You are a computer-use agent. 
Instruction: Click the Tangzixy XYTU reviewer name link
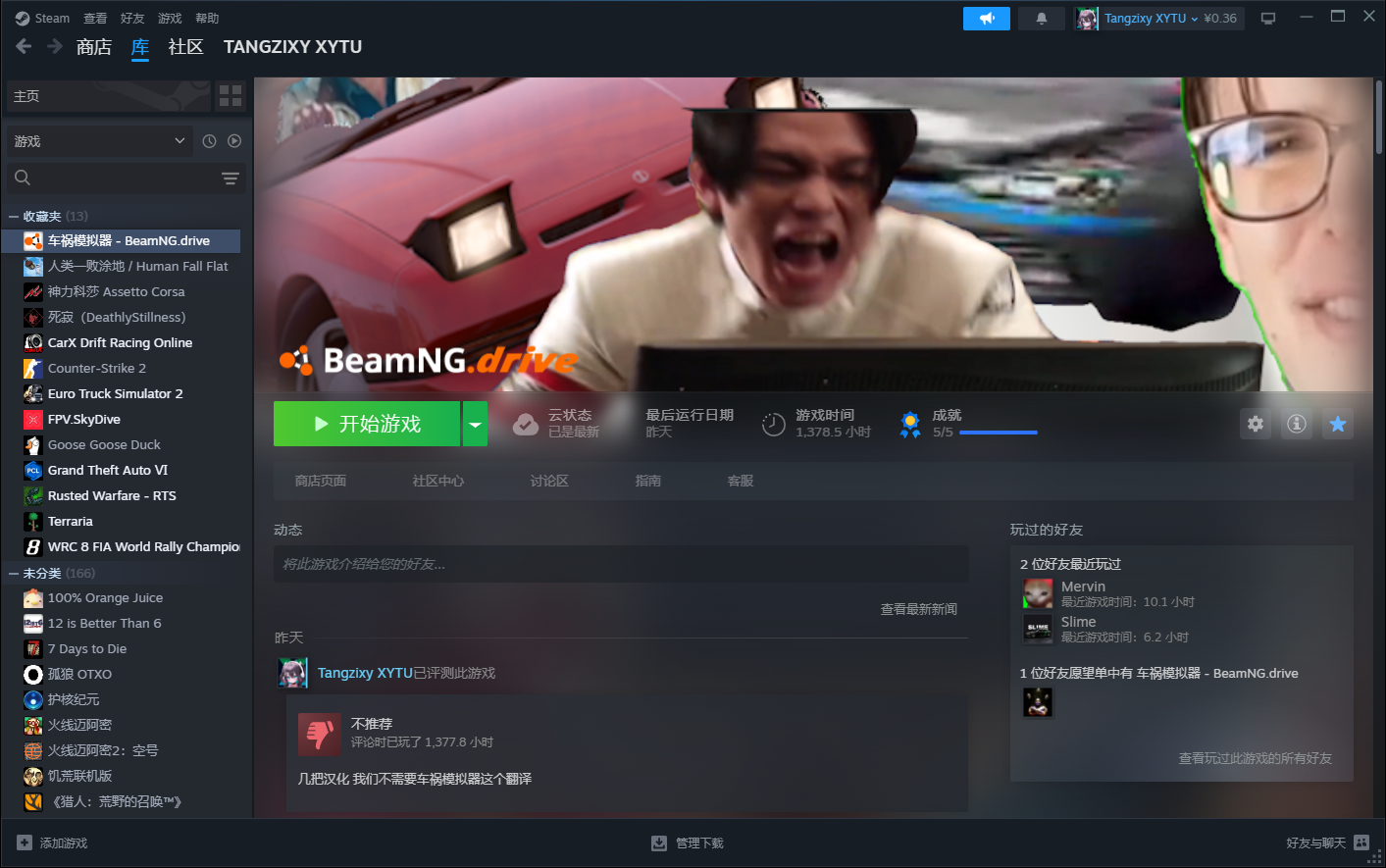click(x=365, y=673)
